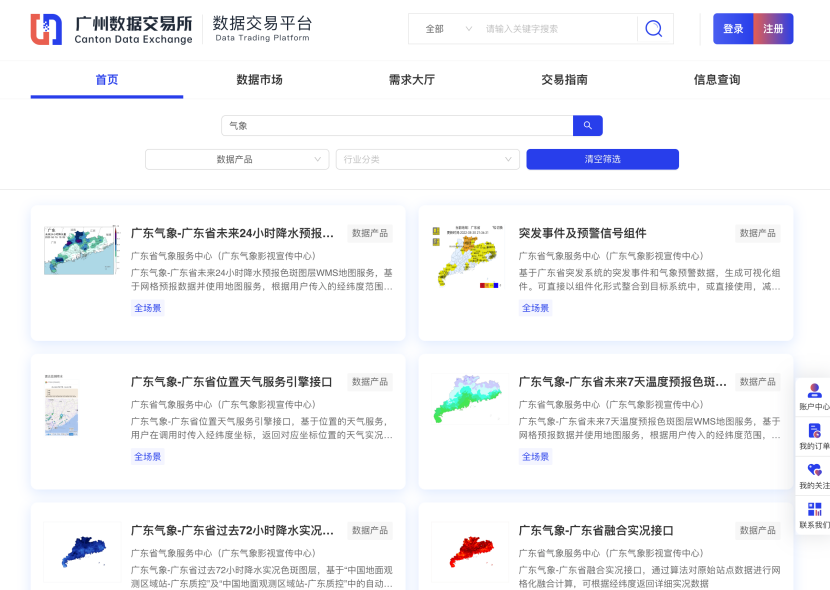Click 全场景 tag on 24小时降水预报 card

point(148,308)
